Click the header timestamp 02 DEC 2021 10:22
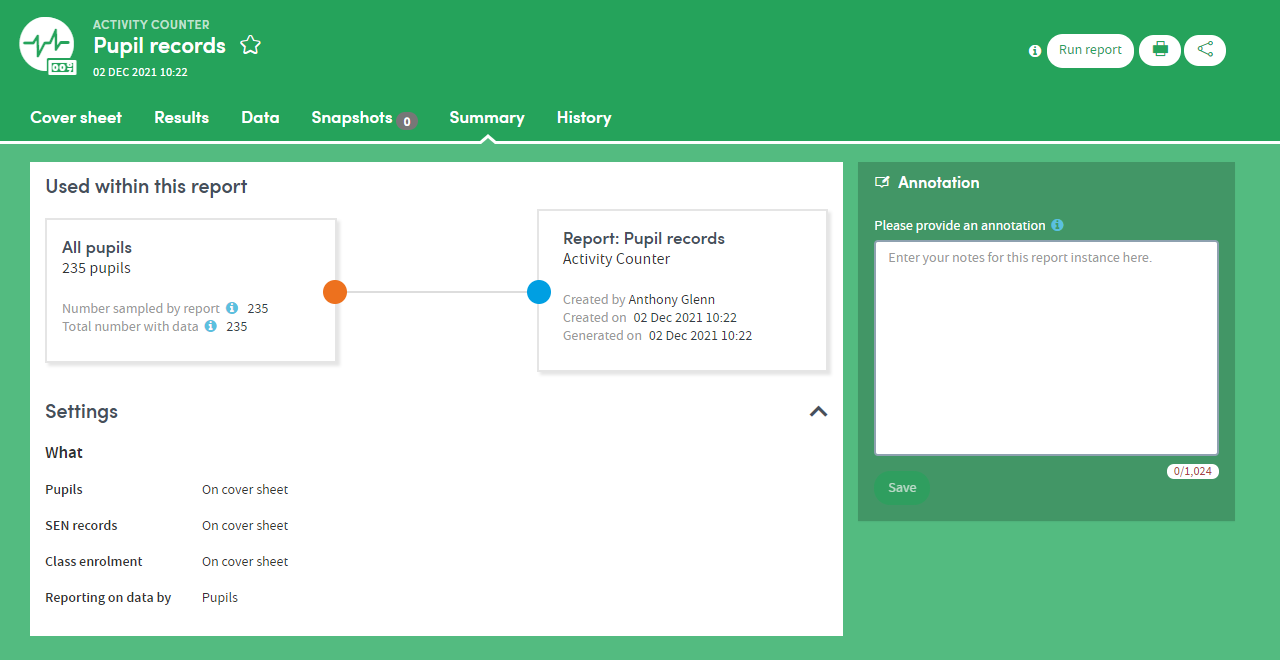Image resolution: width=1280 pixels, height=660 pixels. [140, 72]
